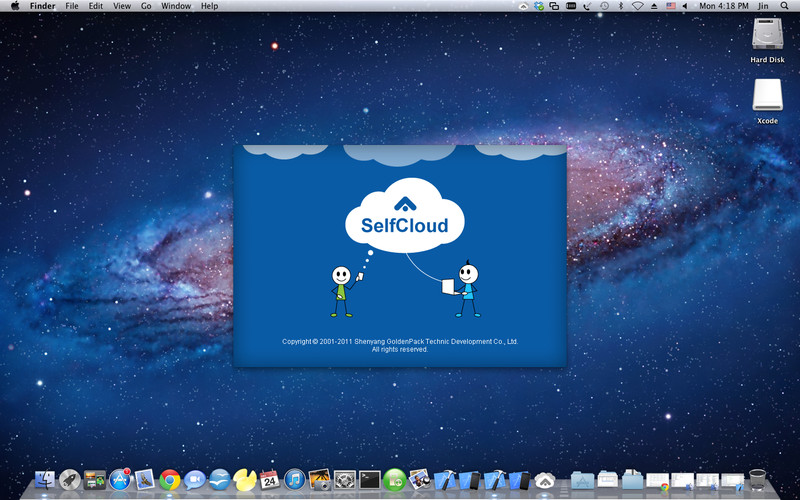Open iChat video bubble icon
Screen dimensions: 800x500
(x=195, y=480)
